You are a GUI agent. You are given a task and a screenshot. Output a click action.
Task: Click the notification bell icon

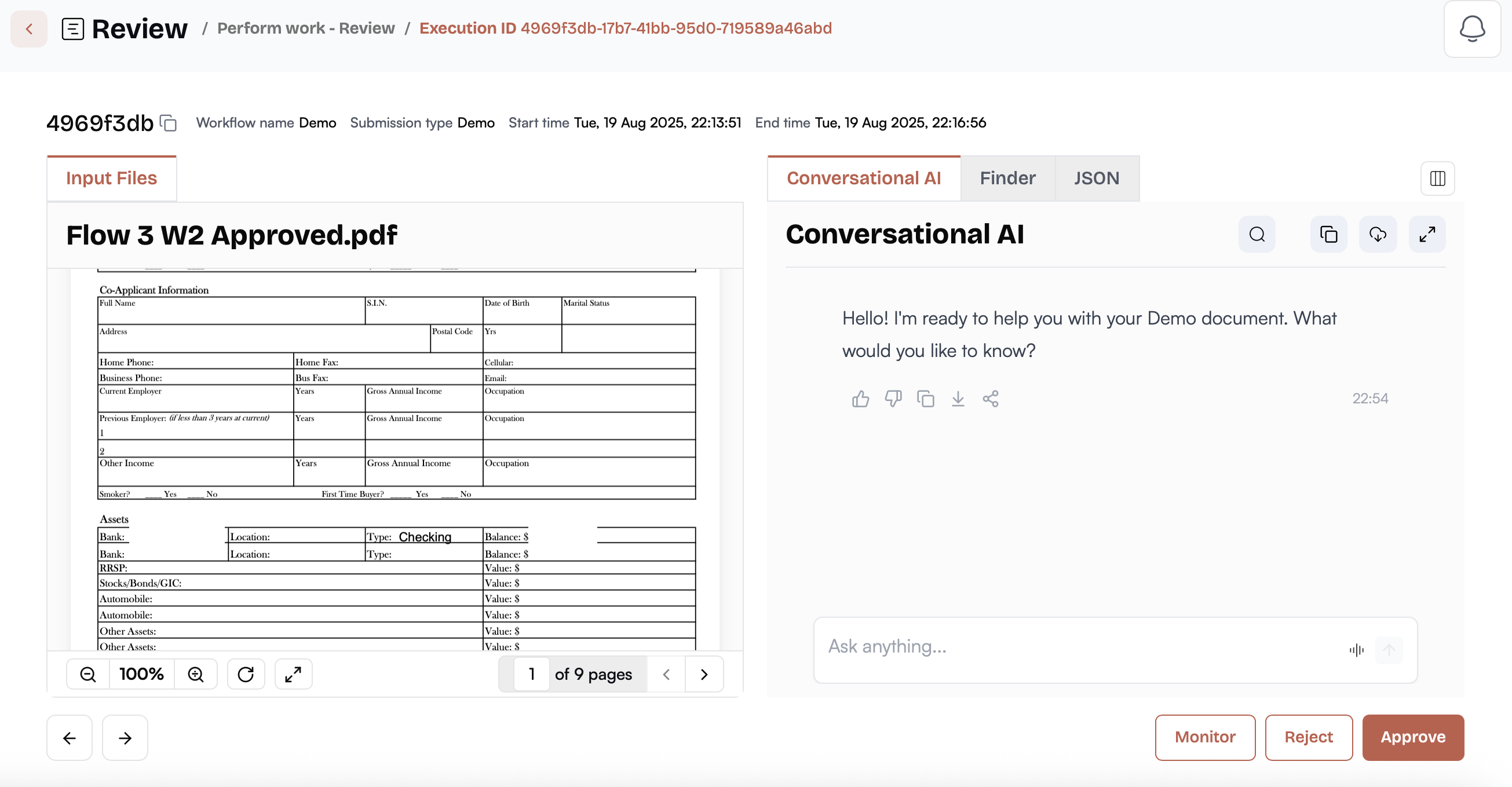click(x=1471, y=28)
